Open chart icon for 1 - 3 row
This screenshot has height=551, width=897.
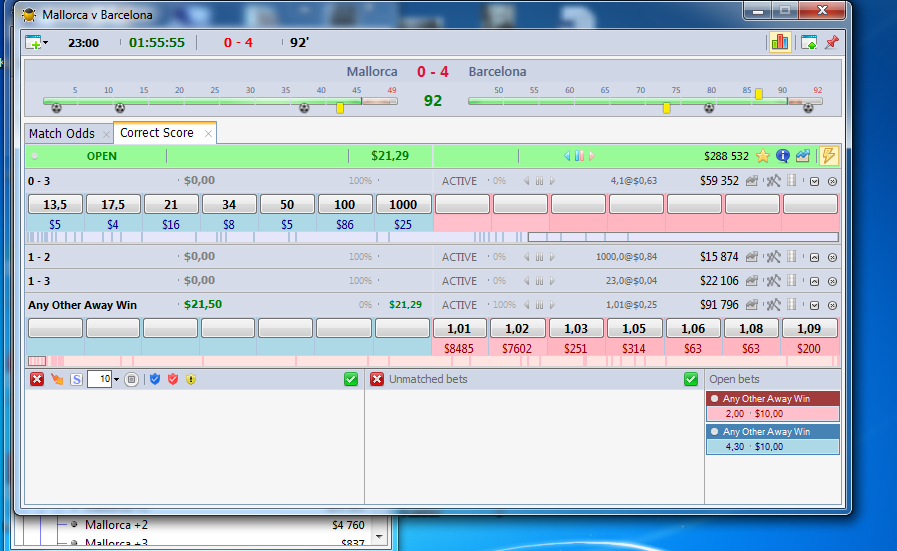click(x=752, y=281)
